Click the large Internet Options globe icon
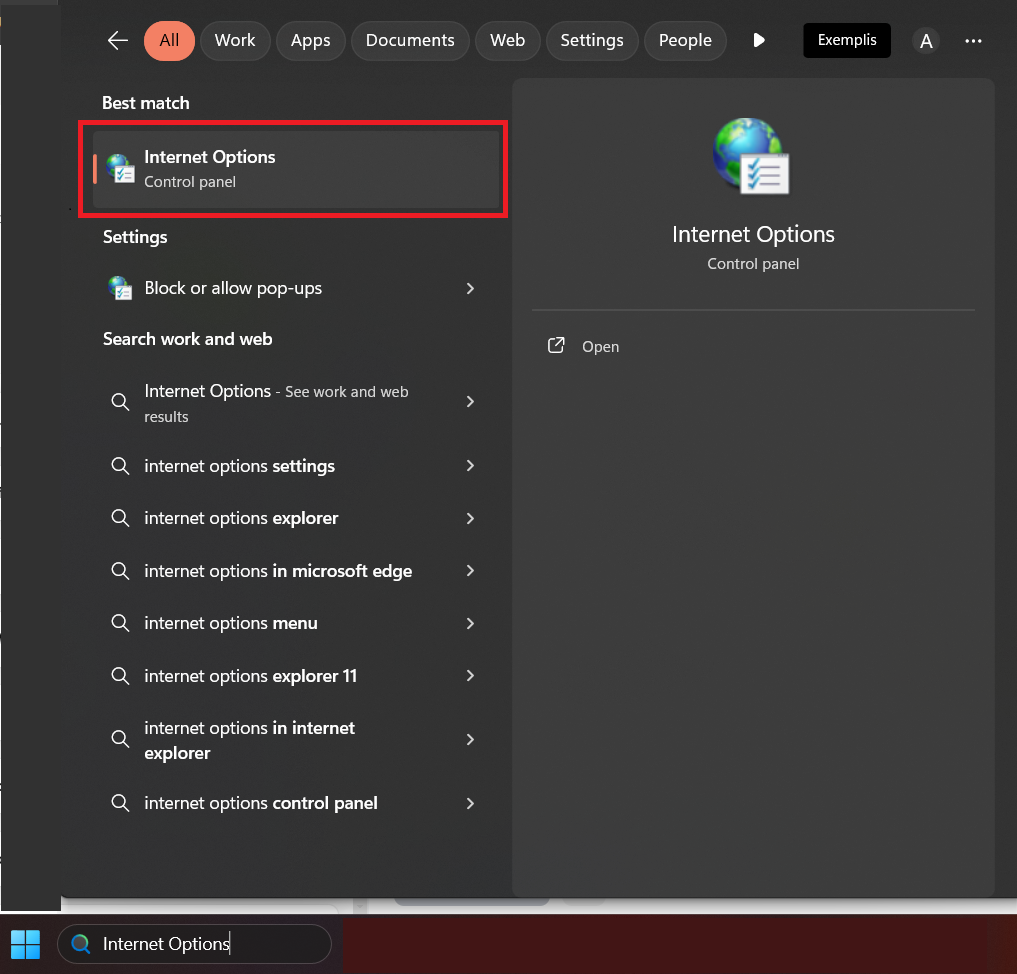Viewport: 1017px width, 974px height. coord(752,156)
